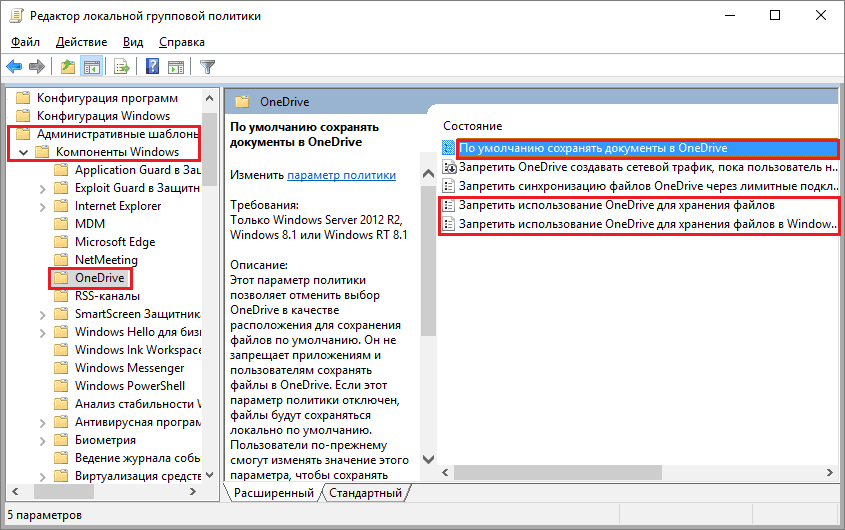Viewport: 845px width, 530px height.
Task: Select Application Guard tree item
Action: (138, 170)
